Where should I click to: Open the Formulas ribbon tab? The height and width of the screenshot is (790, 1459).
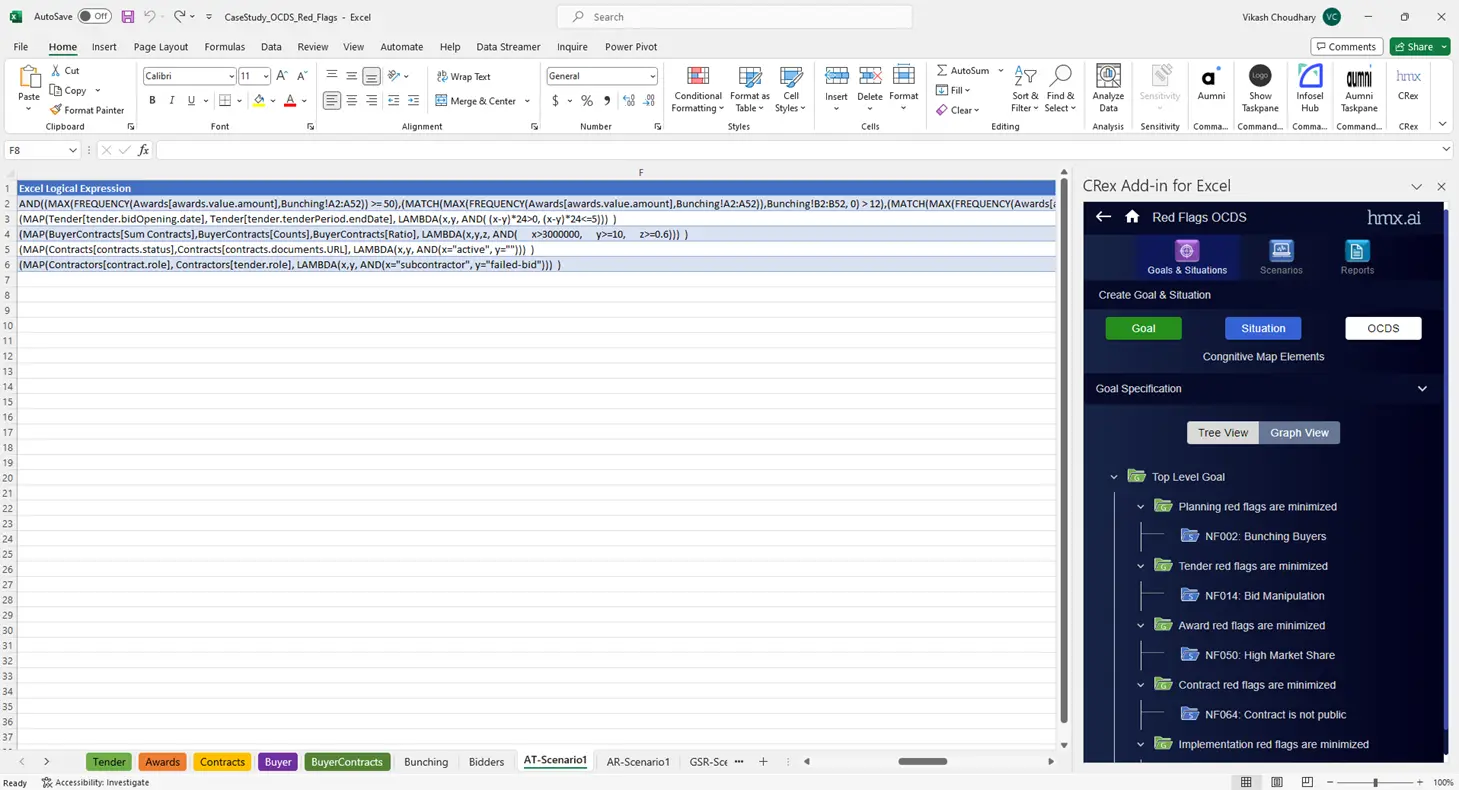point(224,47)
